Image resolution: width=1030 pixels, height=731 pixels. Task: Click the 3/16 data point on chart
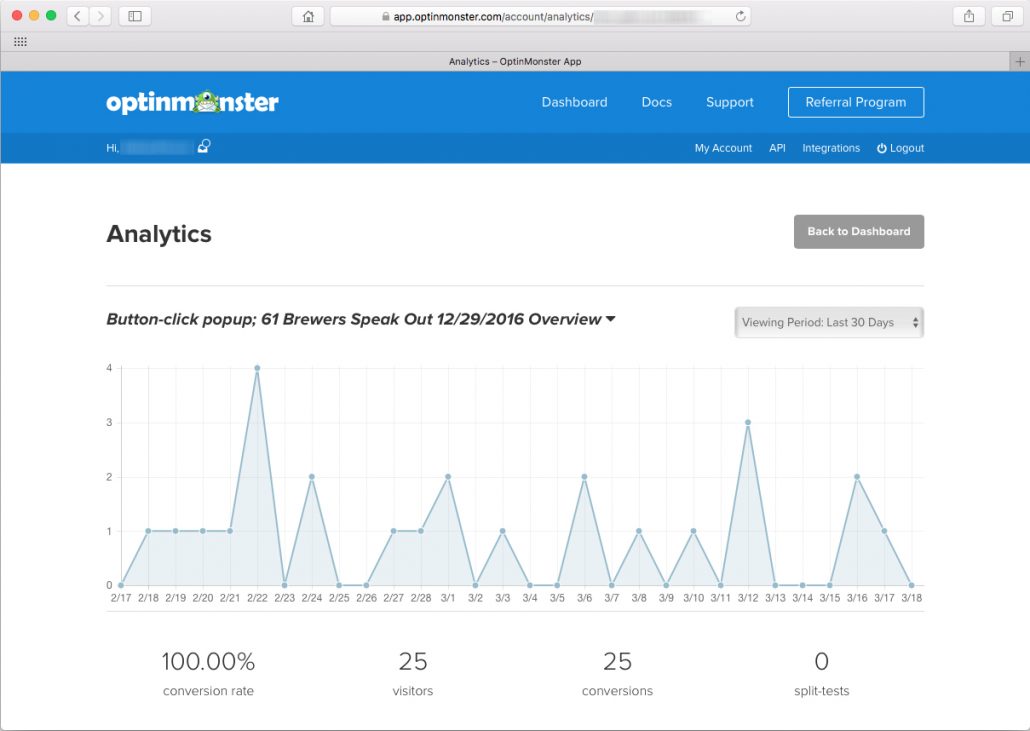pyautogui.click(x=857, y=477)
